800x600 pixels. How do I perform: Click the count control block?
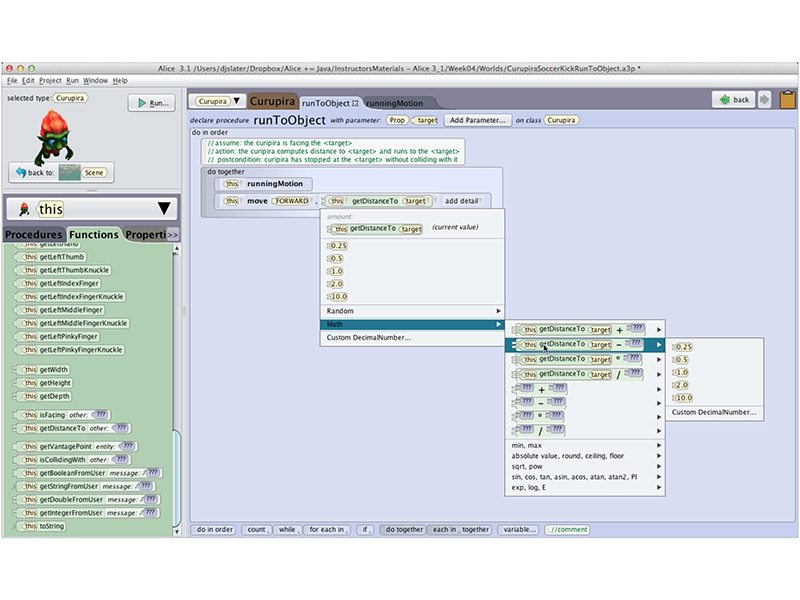pos(258,530)
